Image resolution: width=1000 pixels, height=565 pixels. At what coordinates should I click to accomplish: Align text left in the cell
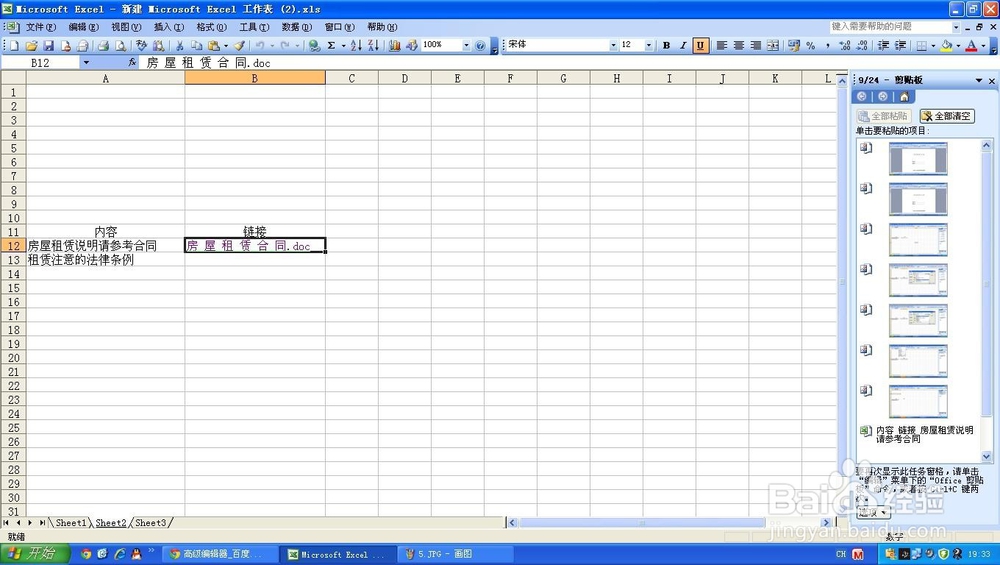click(721, 45)
